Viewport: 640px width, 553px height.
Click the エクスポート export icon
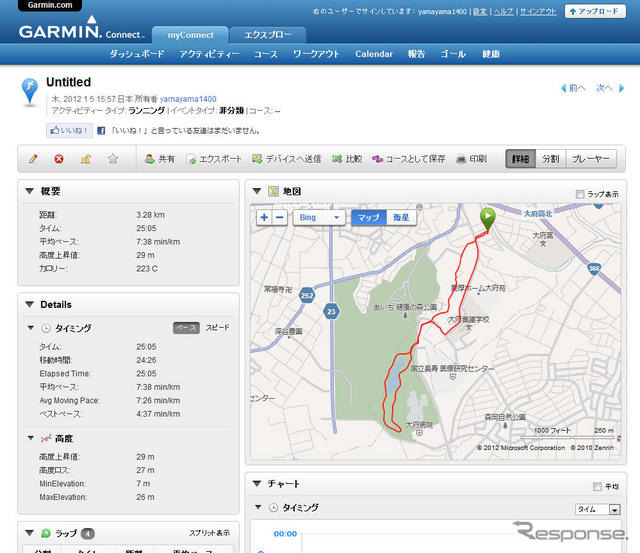[x=191, y=159]
